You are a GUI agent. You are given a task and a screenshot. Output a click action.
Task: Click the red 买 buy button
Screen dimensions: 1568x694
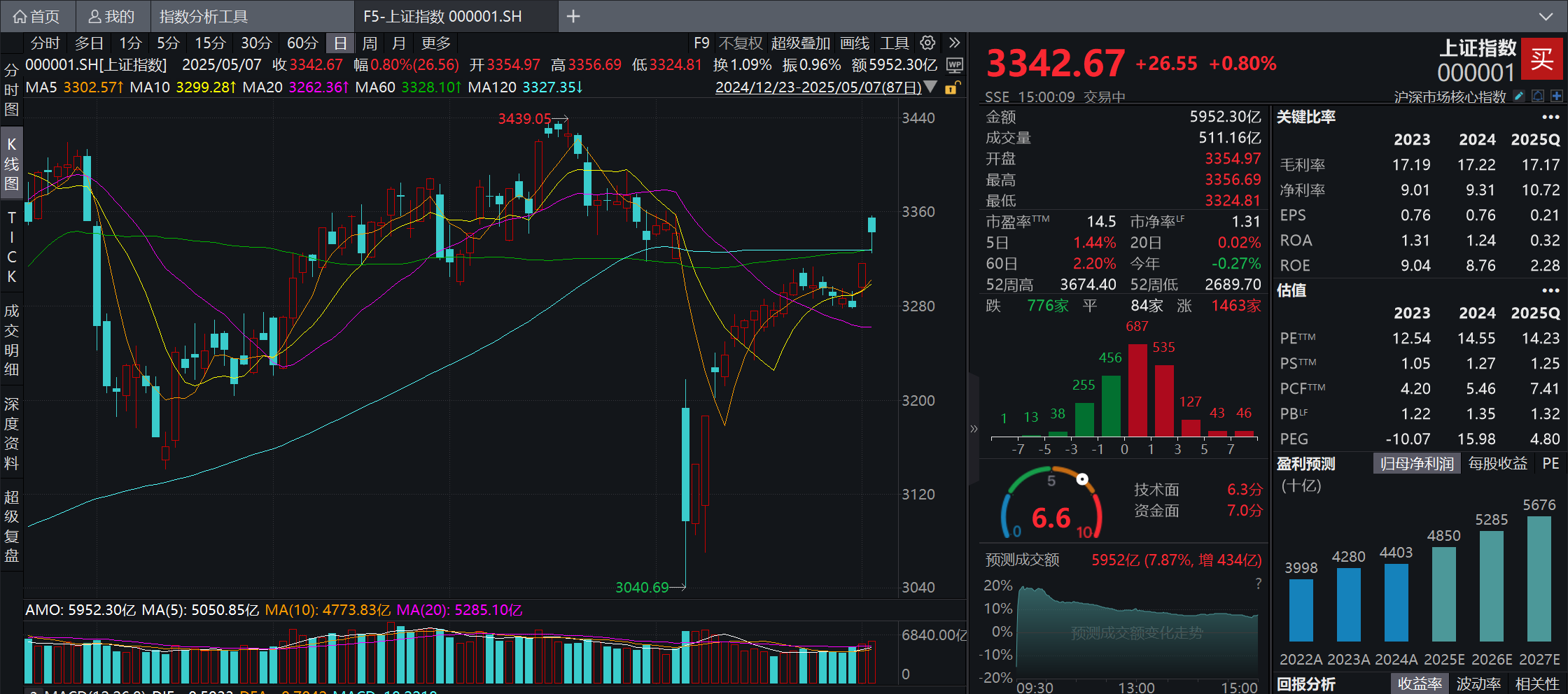tap(1542, 58)
